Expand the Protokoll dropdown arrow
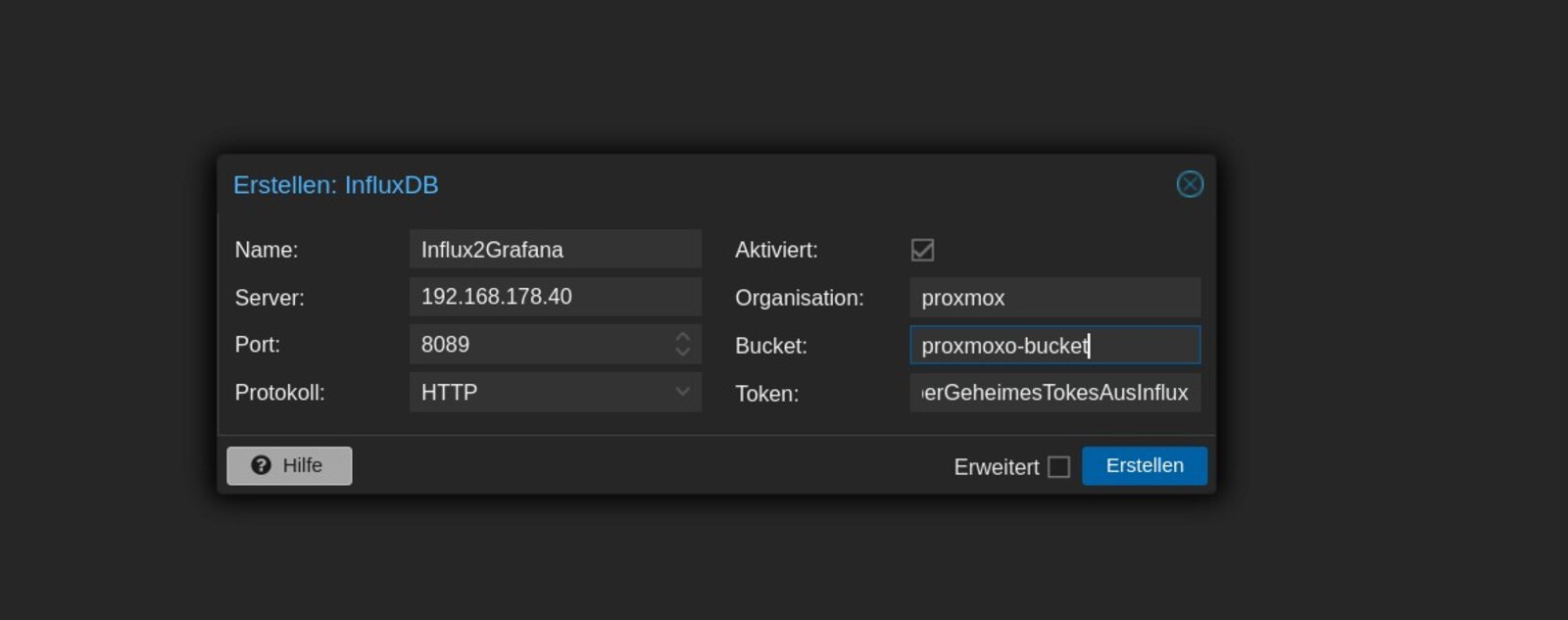Image resolution: width=1568 pixels, height=620 pixels. 682,392
